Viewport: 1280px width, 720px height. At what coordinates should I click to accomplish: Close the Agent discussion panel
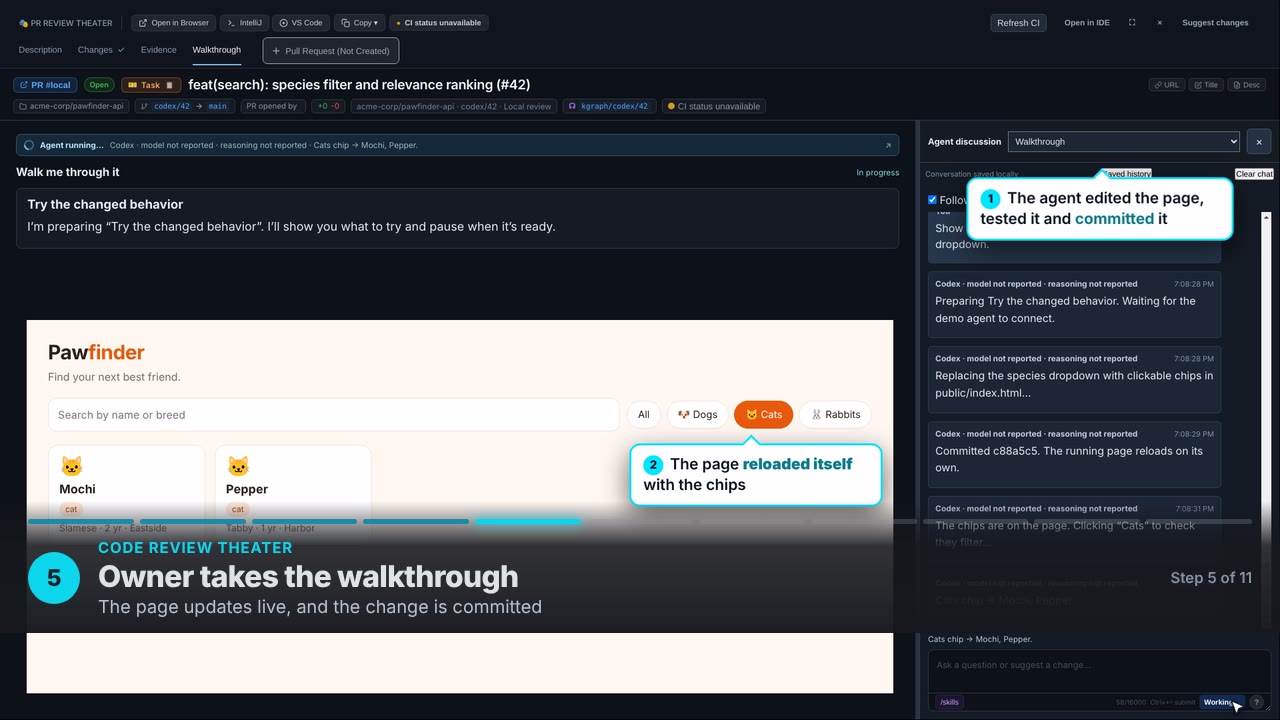click(x=1259, y=142)
